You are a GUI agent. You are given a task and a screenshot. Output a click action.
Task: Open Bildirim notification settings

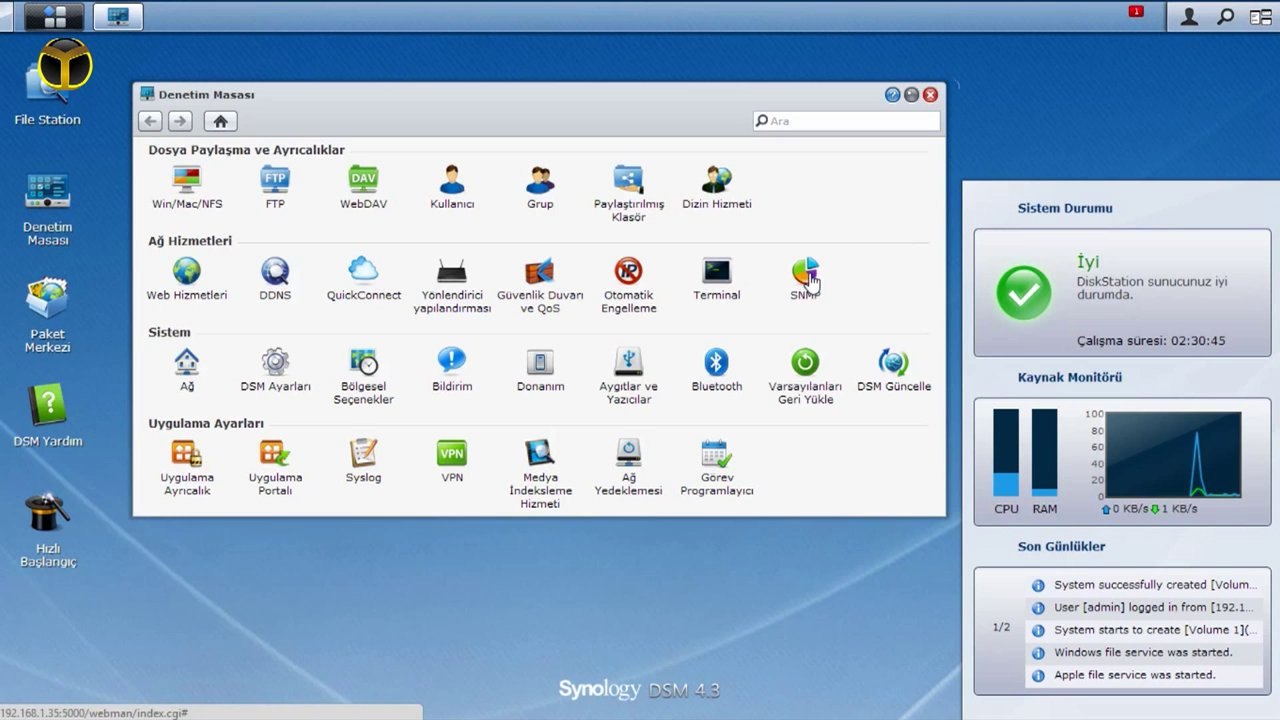click(x=452, y=369)
